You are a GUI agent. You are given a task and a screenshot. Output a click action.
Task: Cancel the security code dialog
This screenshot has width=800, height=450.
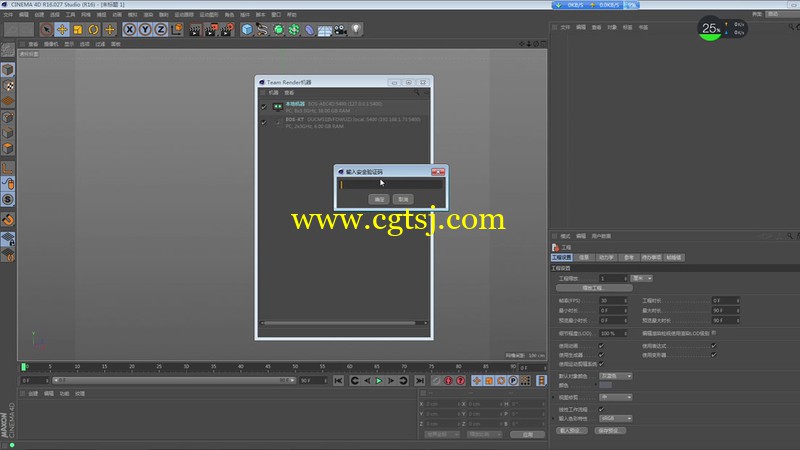point(403,199)
